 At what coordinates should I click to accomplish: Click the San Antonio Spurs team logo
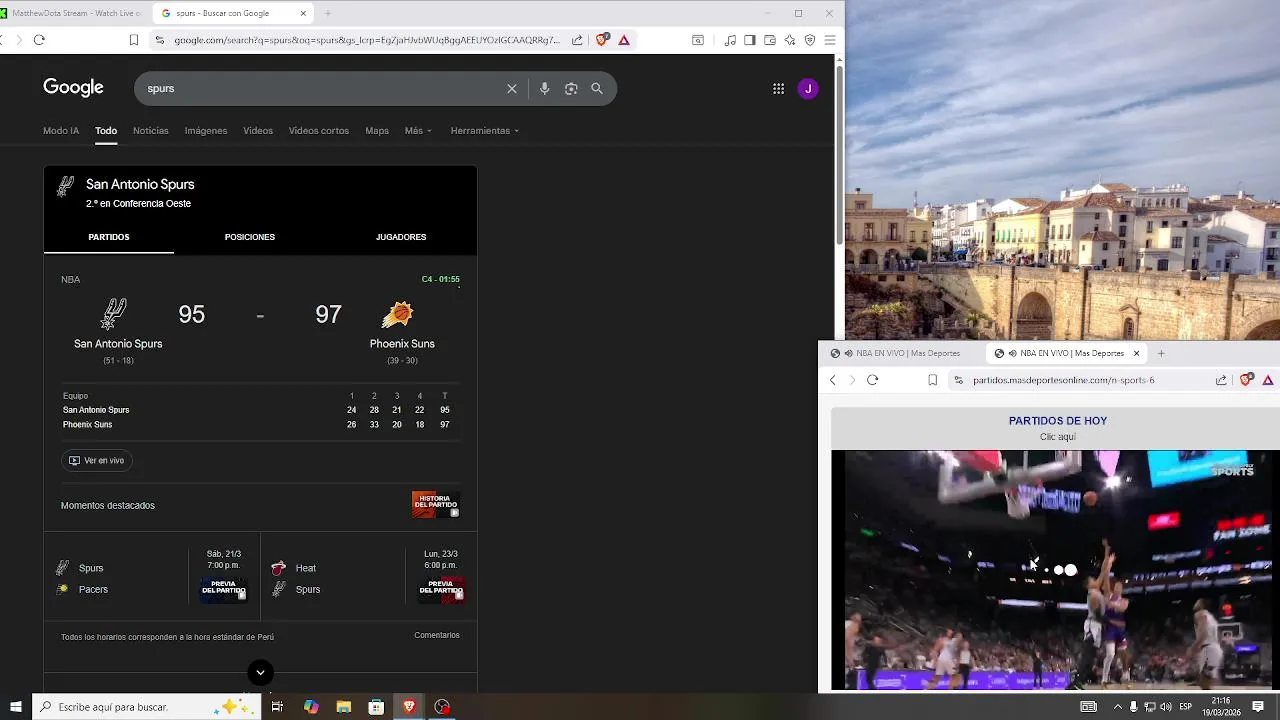coord(114,314)
